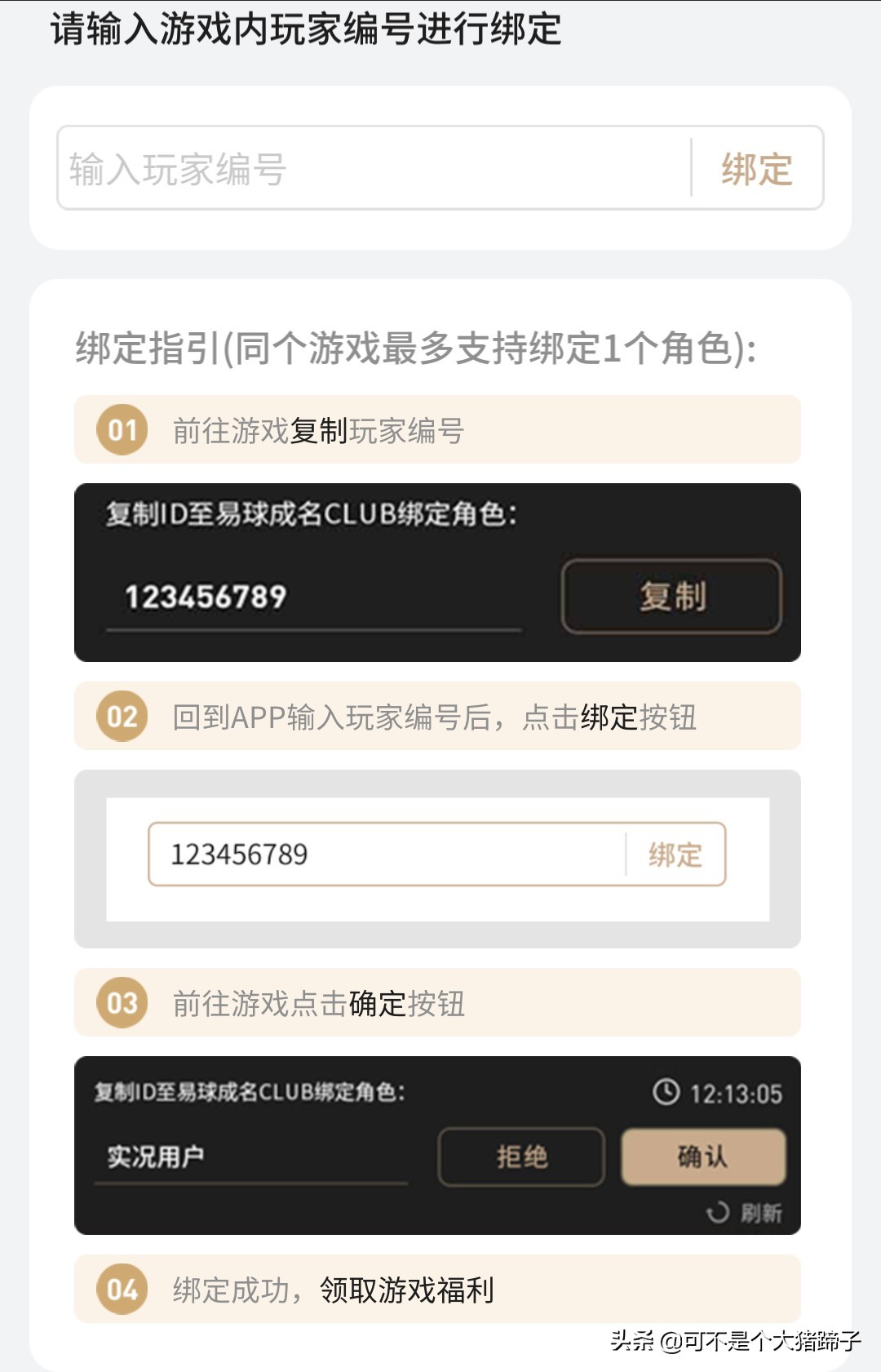Click the 刷新 refresh icon
The image size is (881, 1372).
pos(718,1213)
